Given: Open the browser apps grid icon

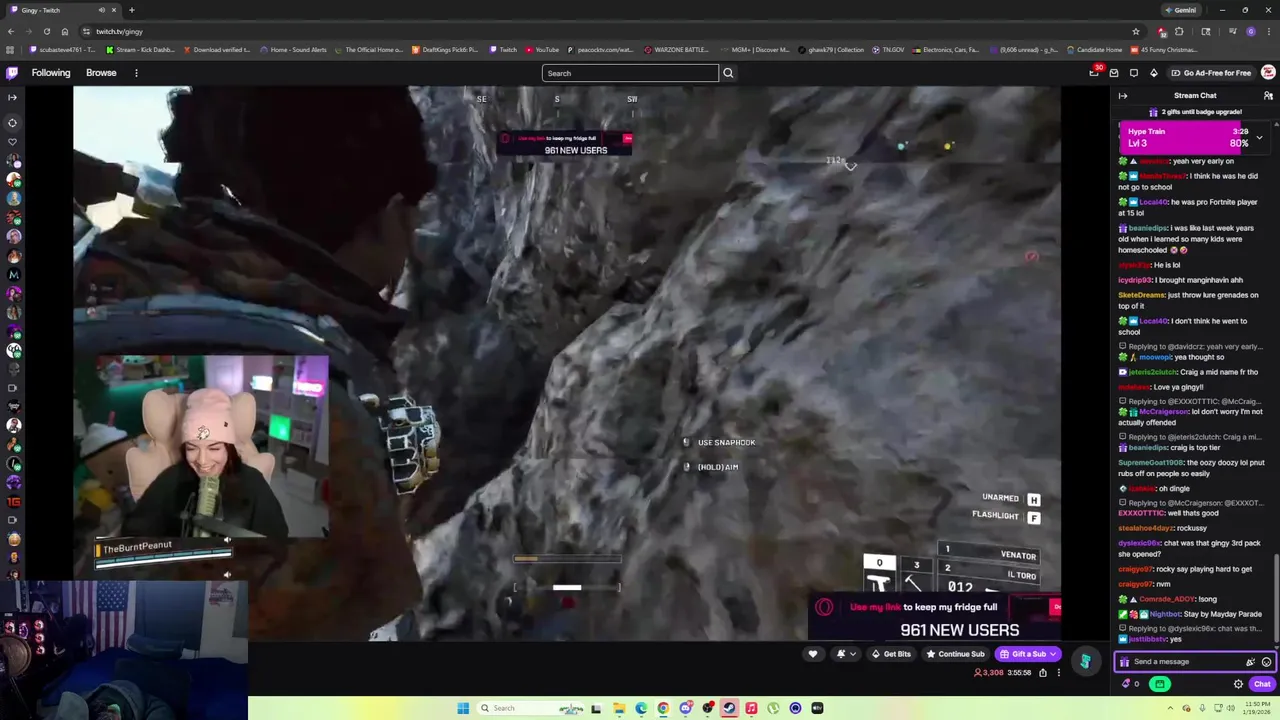Looking at the screenshot, I should coord(12,50).
